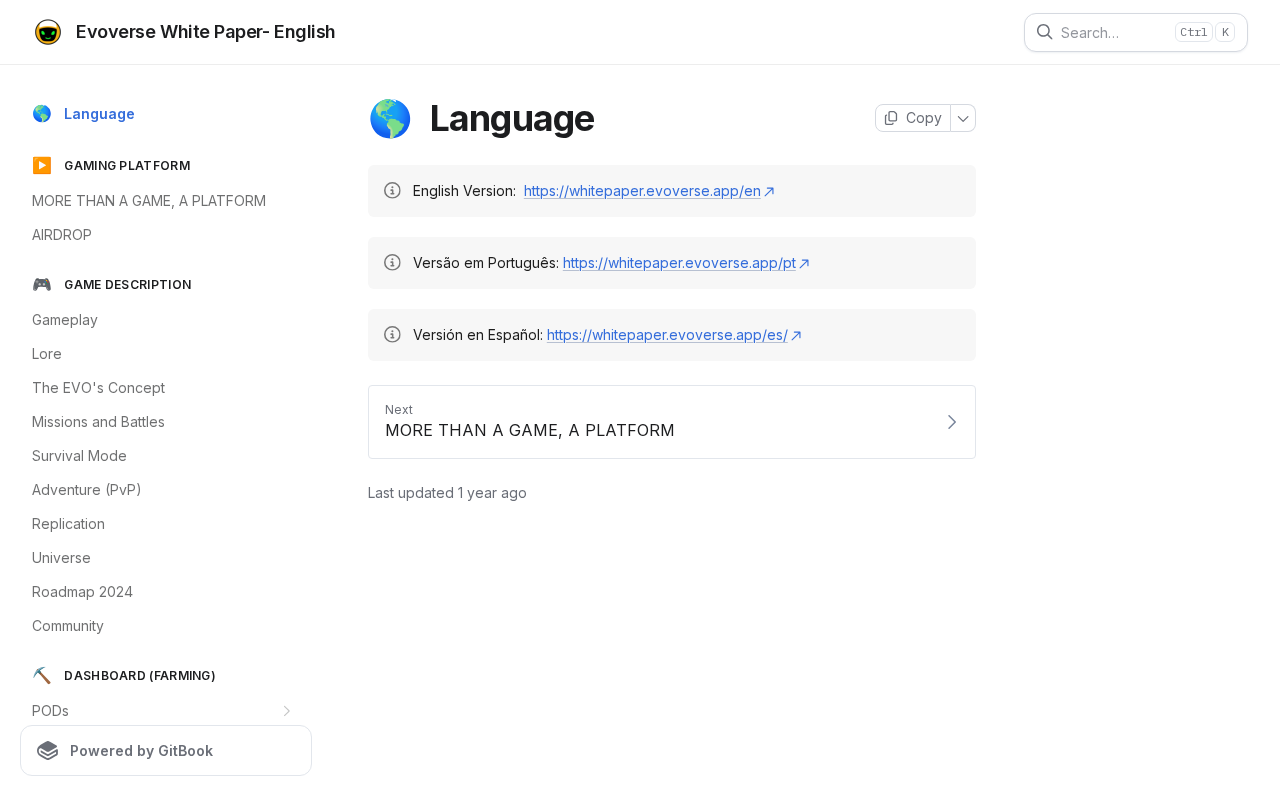Open the English whitepaper link

(649, 191)
